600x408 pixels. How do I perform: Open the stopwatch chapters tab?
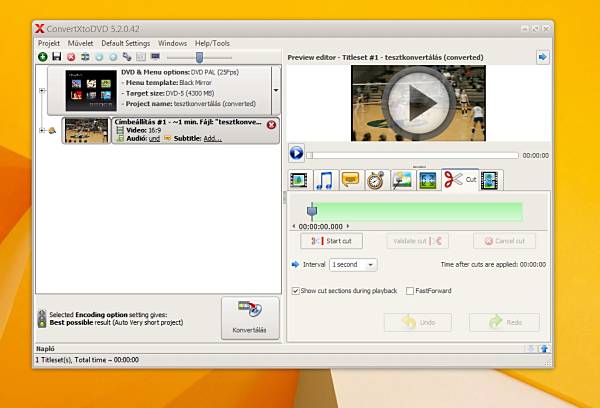tap(376, 180)
